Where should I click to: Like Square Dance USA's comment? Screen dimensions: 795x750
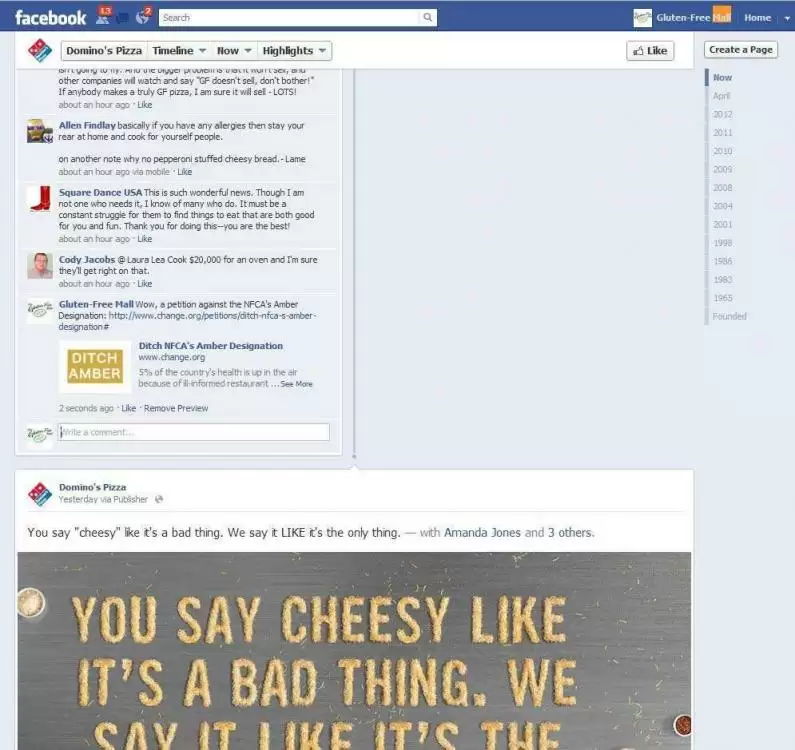[144, 239]
